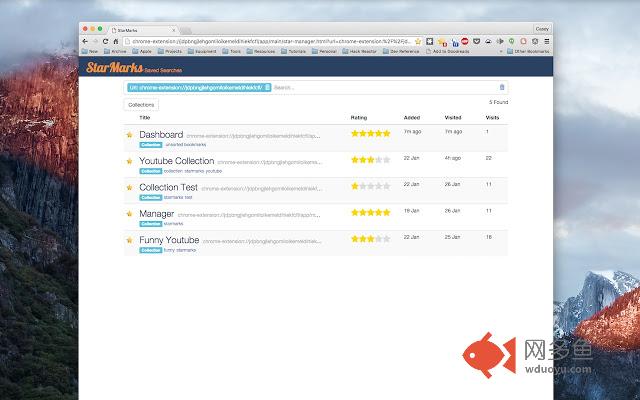Image resolution: width=640 pixels, height=400 pixels.
Task: Click the '5 Found' results count
Action: 499,102
